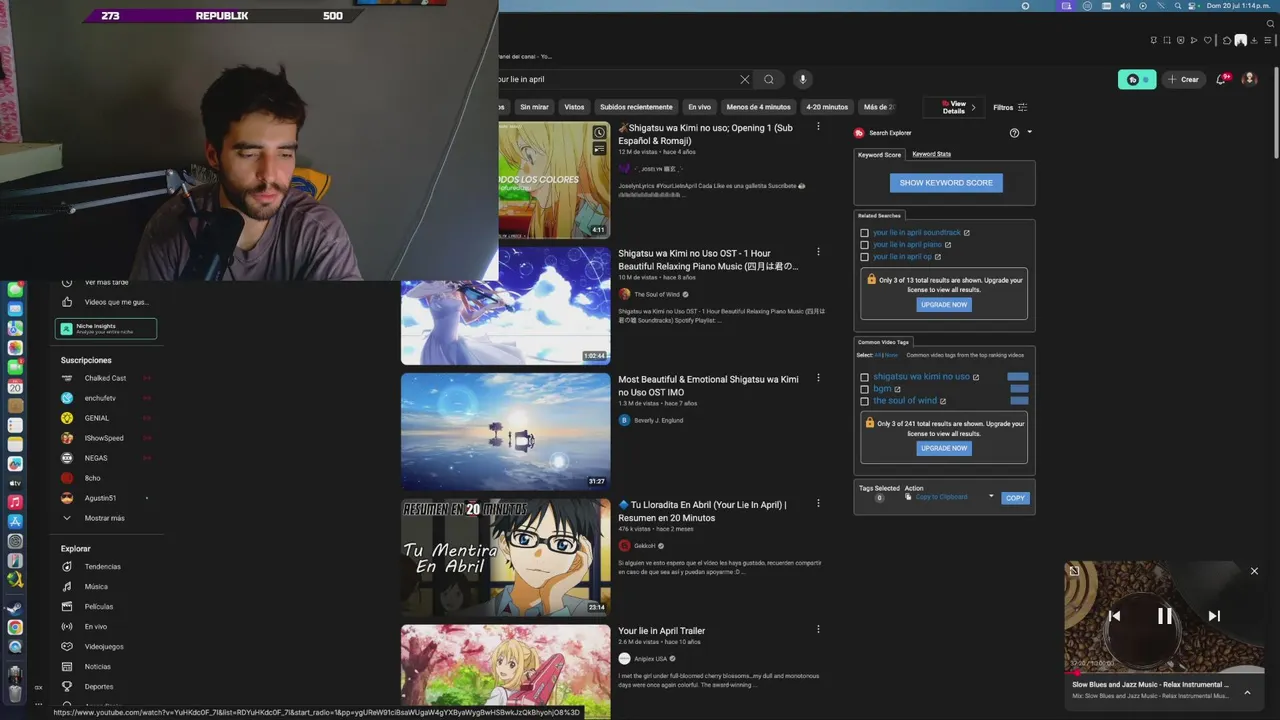
Task: Click the browser download icon
Action: [x=1254, y=41]
